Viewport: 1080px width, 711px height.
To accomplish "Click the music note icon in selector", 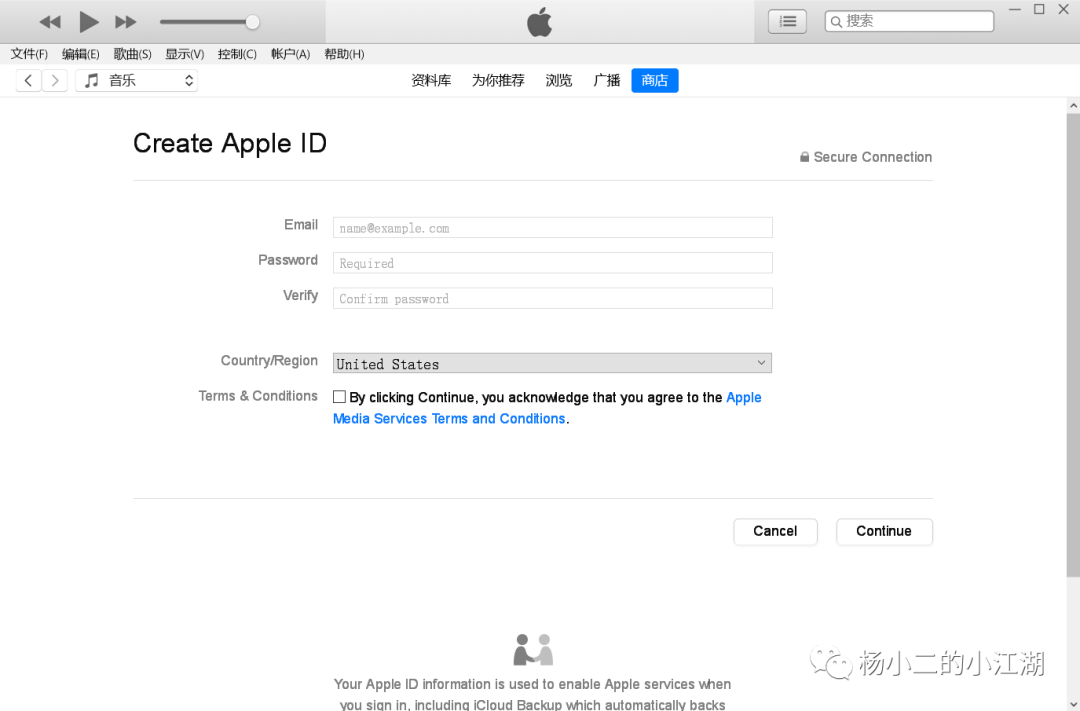I will (92, 81).
